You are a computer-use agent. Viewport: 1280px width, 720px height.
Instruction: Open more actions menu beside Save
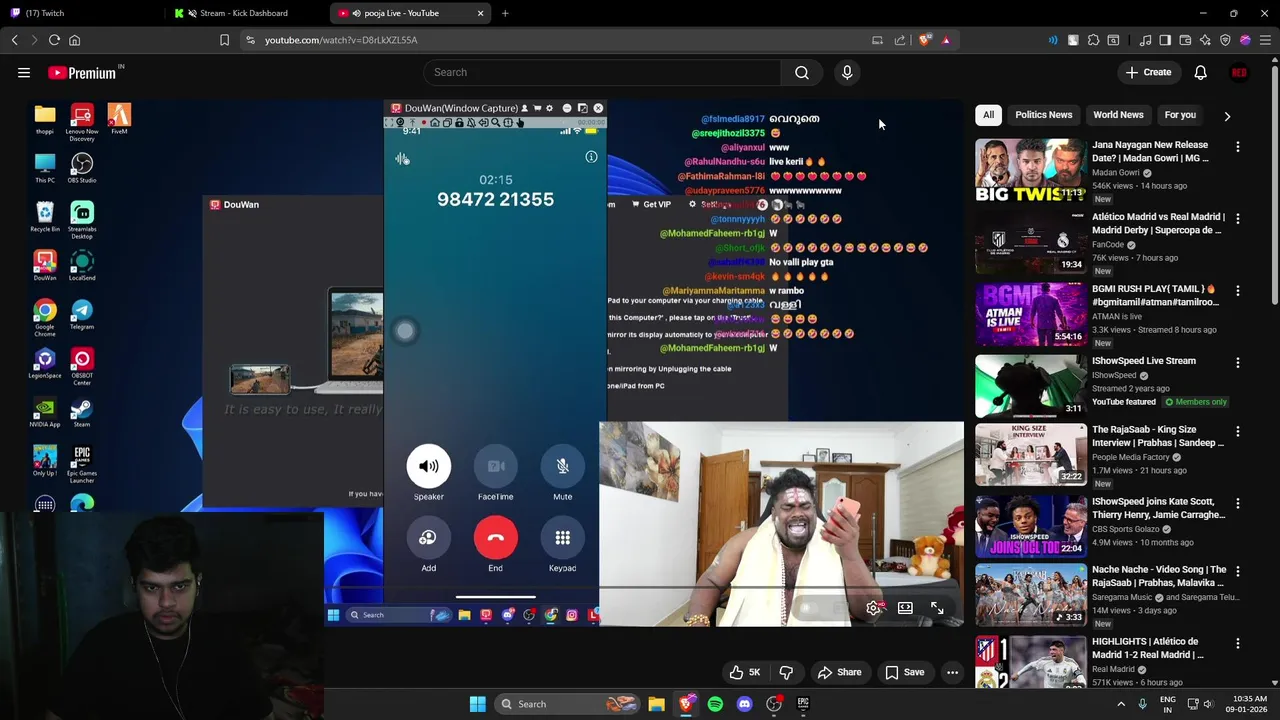952,672
